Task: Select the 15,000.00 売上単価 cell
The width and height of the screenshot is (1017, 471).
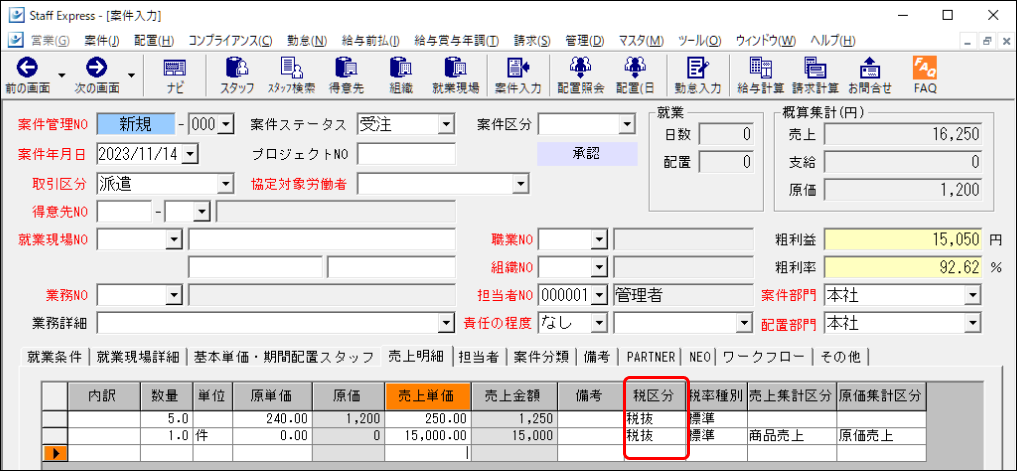Action: pos(428,436)
